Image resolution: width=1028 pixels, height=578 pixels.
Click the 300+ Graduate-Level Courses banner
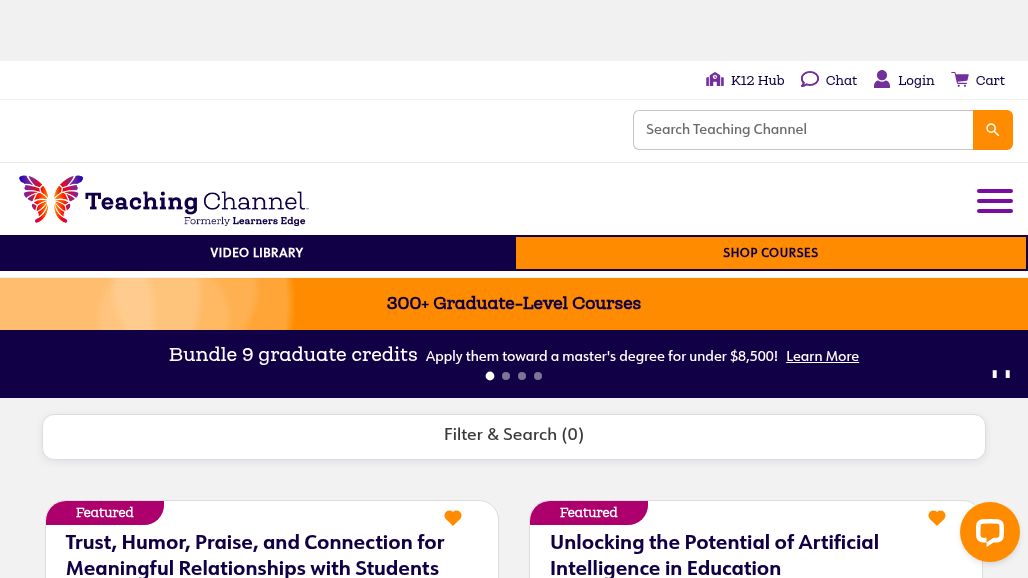tap(514, 303)
